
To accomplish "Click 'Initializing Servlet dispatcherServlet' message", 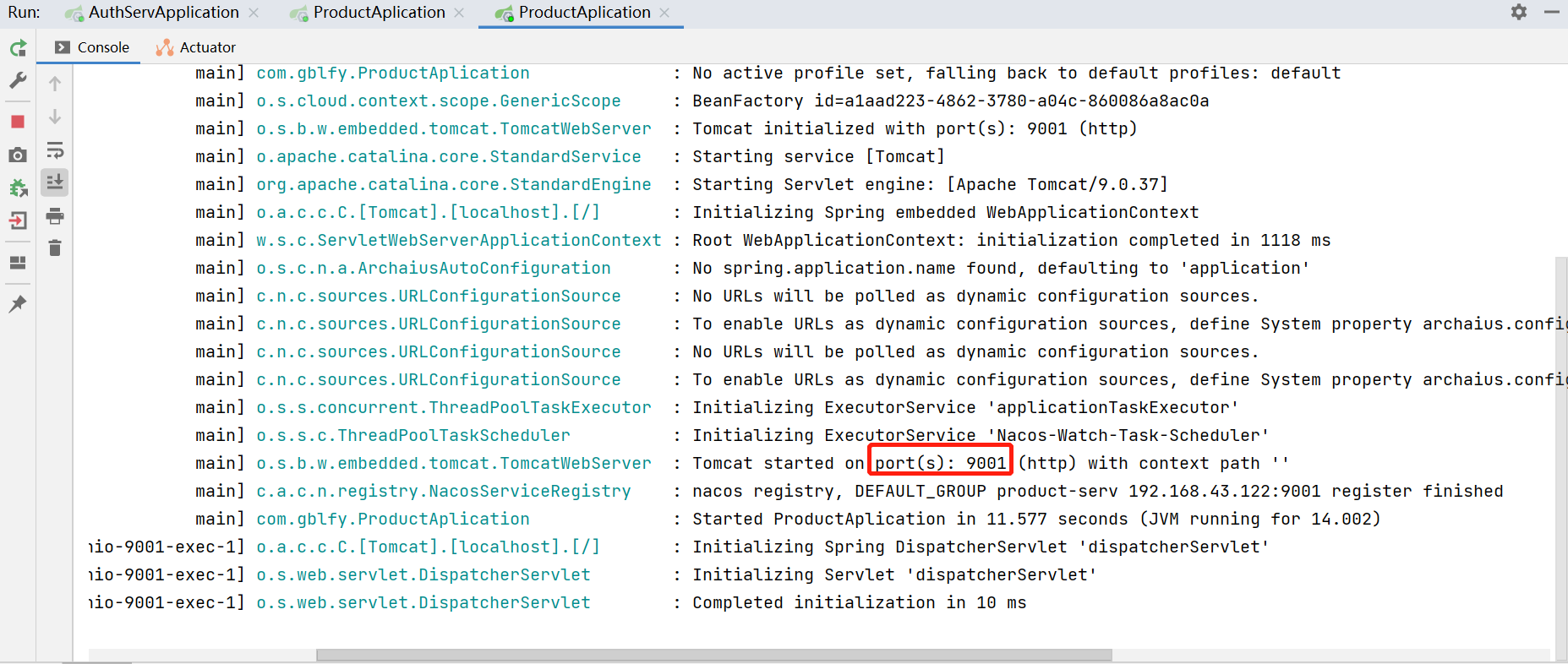I will 894,574.
